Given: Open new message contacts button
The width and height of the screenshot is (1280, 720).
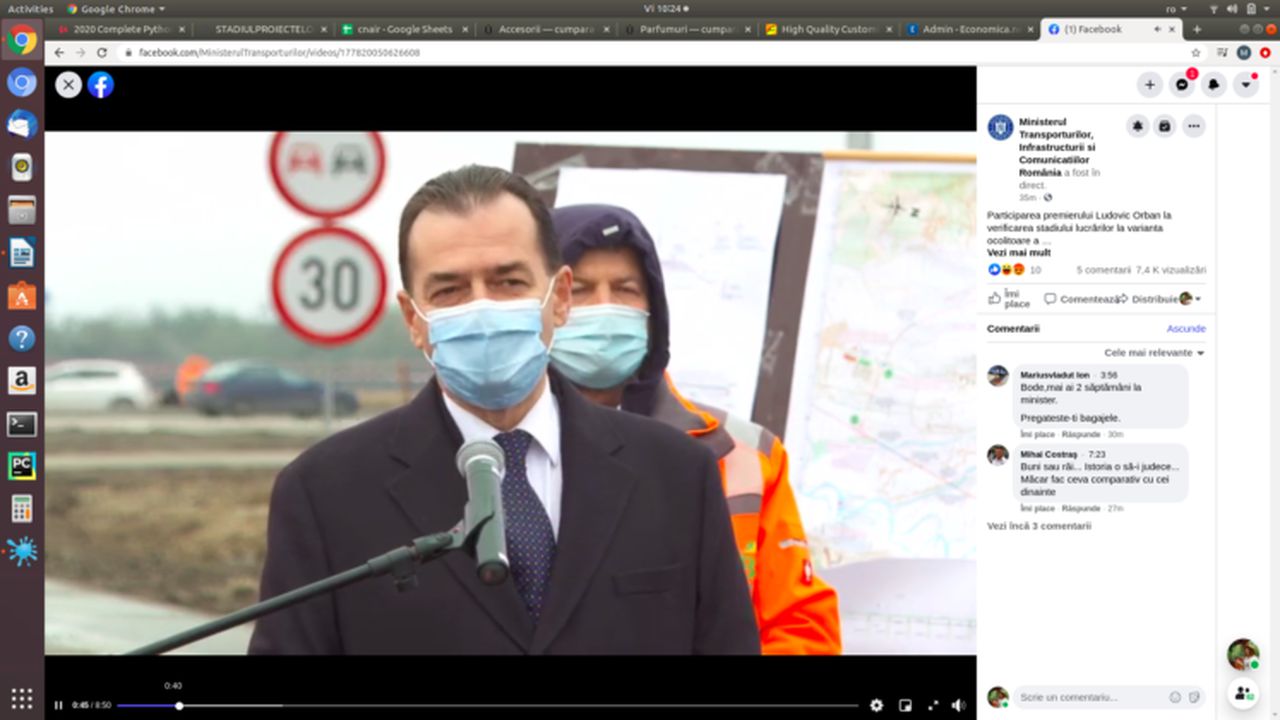Looking at the screenshot, I should [1243, 692].
